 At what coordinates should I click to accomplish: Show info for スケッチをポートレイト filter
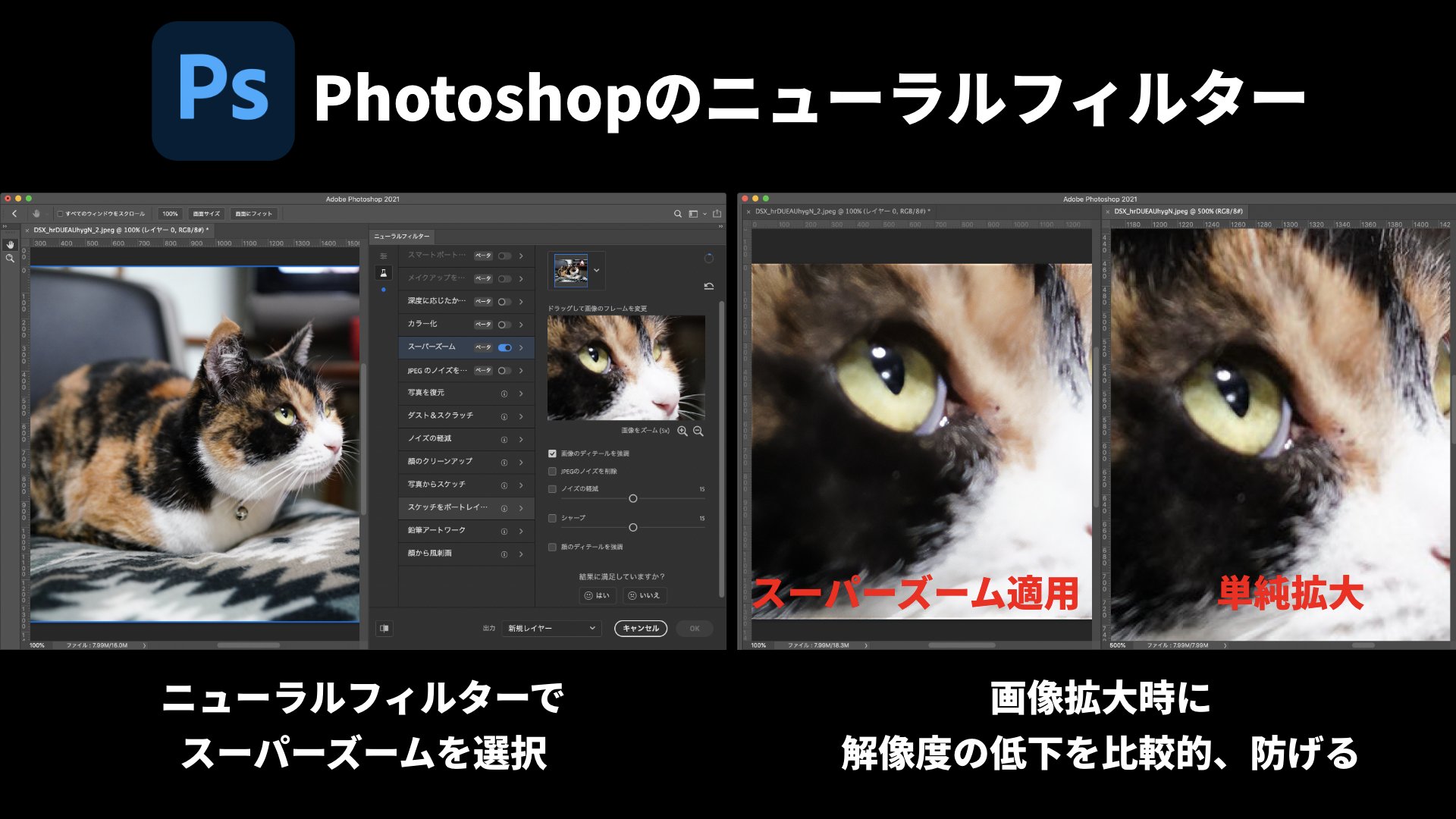504,508
